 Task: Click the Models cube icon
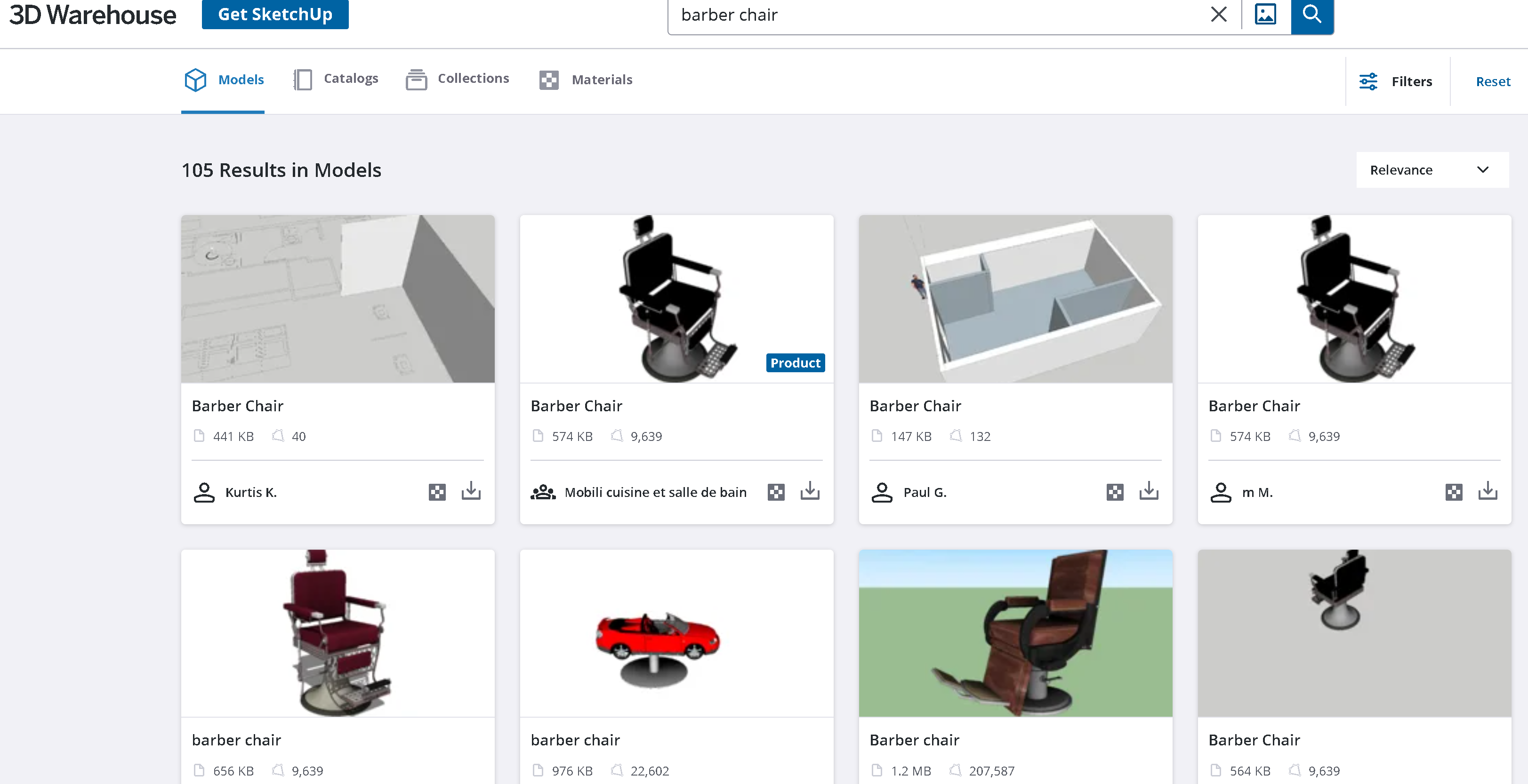tap(195, 80)
